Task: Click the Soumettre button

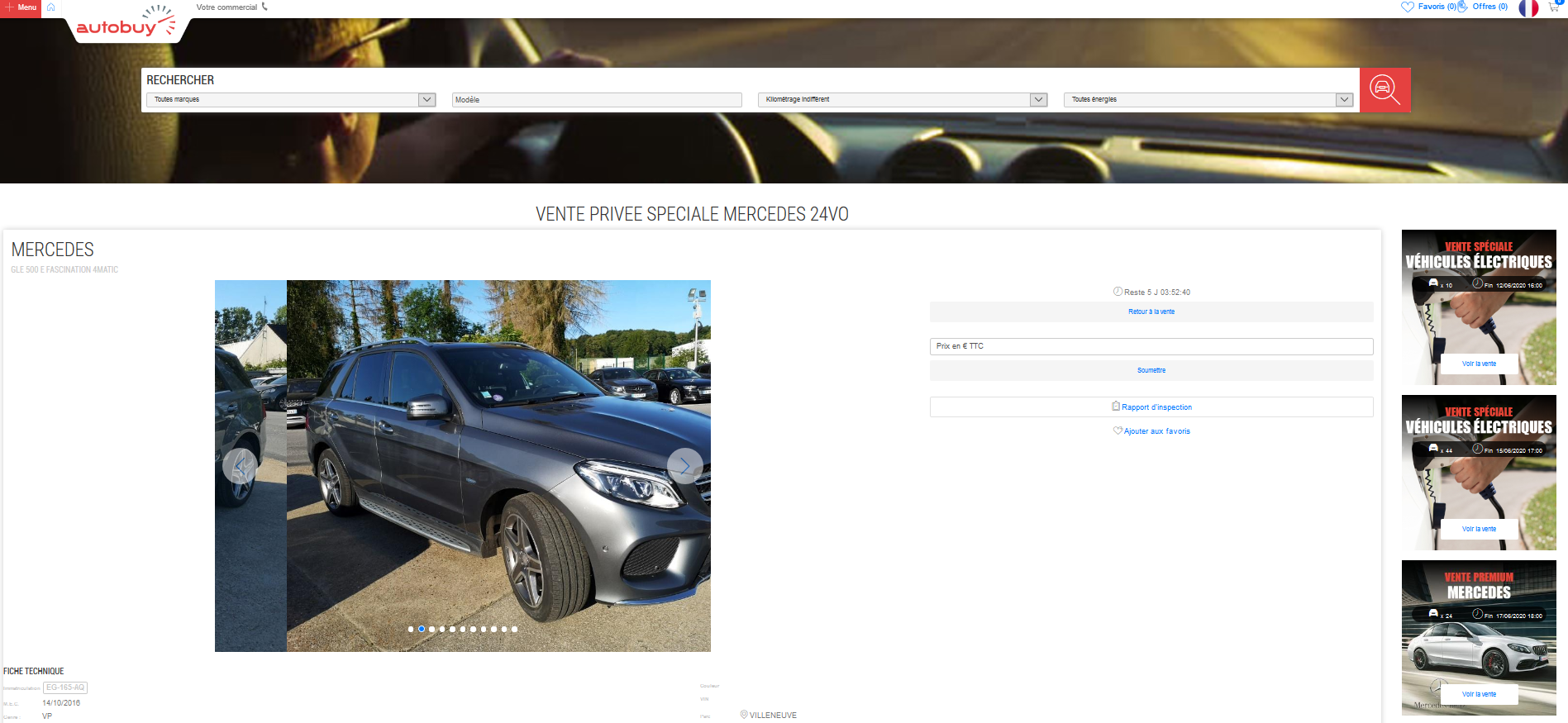Action: (x=1151, y=370)
